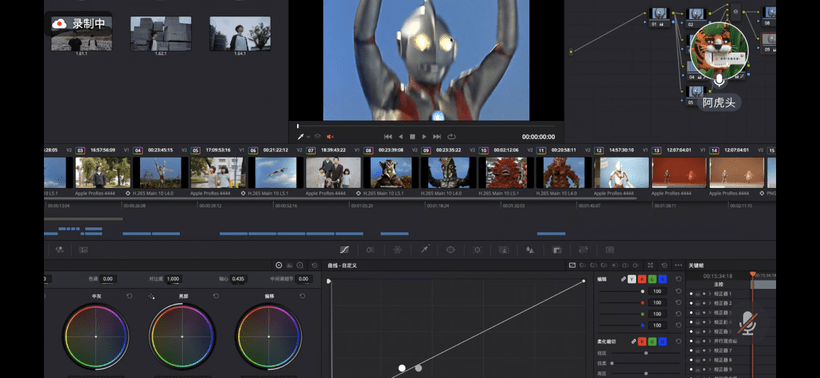Open the Color Warper palette icon
This screenshot has height=378, width=820.
397,250
